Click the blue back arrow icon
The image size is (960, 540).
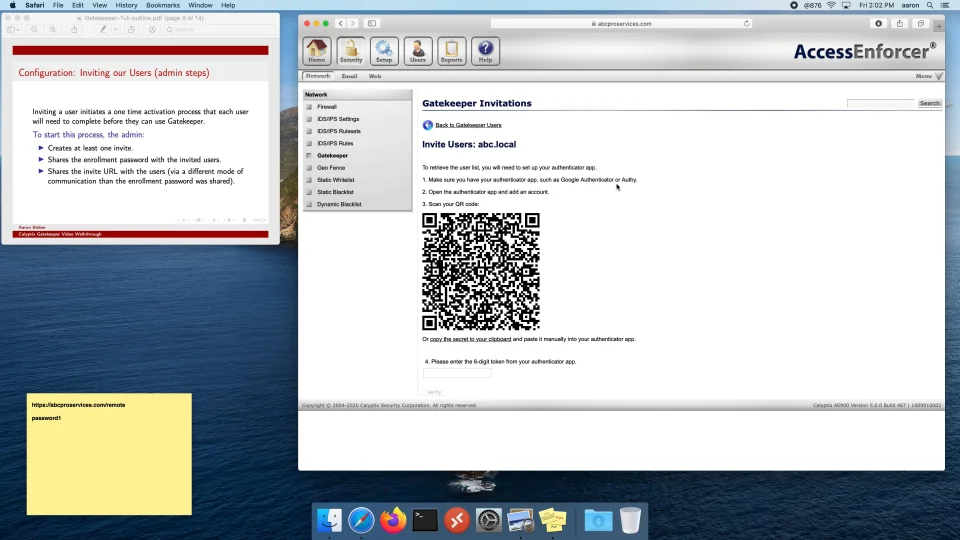click(x=428, y=125)
